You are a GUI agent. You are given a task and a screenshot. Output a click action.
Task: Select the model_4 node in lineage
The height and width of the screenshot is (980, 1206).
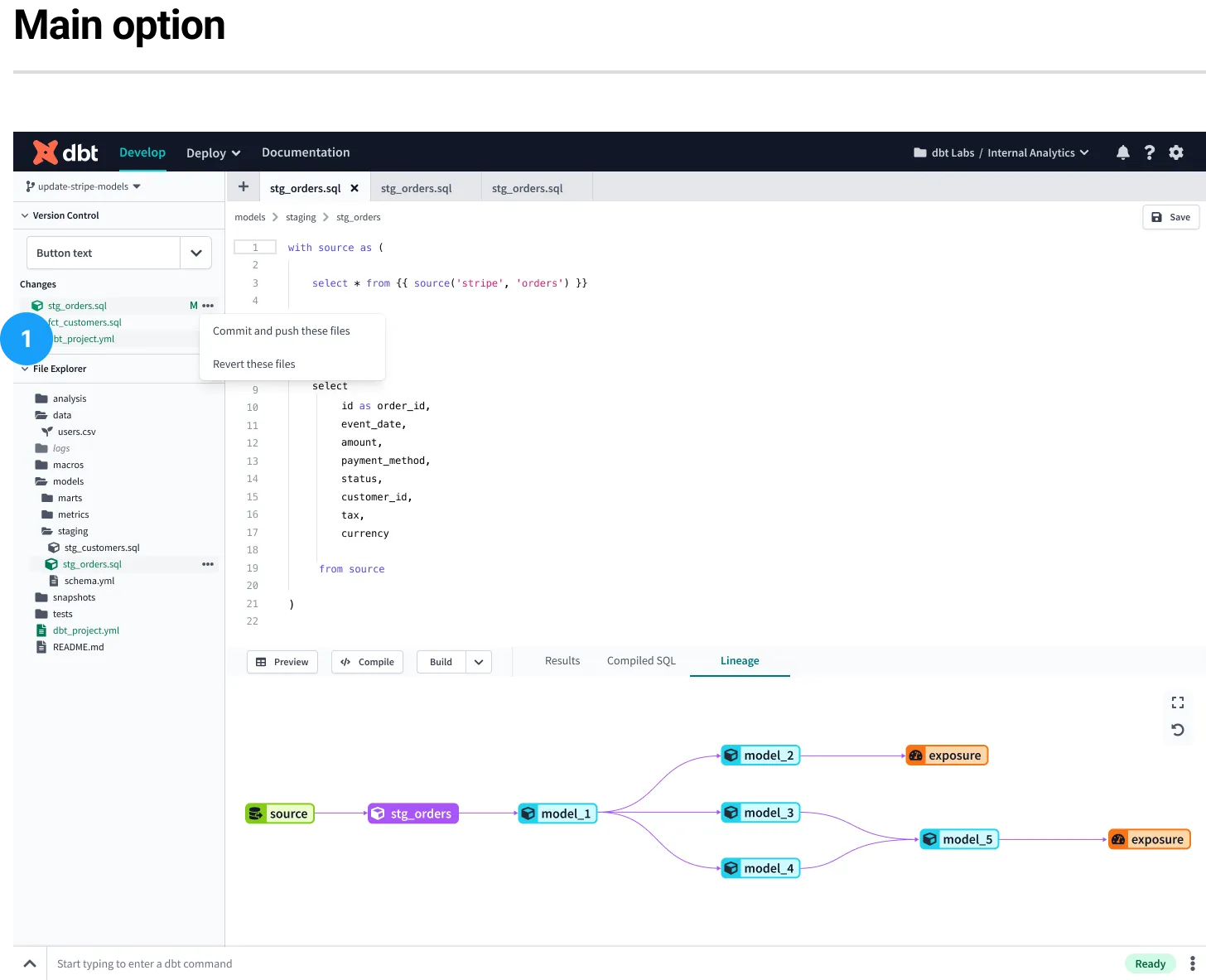(760, 868)
